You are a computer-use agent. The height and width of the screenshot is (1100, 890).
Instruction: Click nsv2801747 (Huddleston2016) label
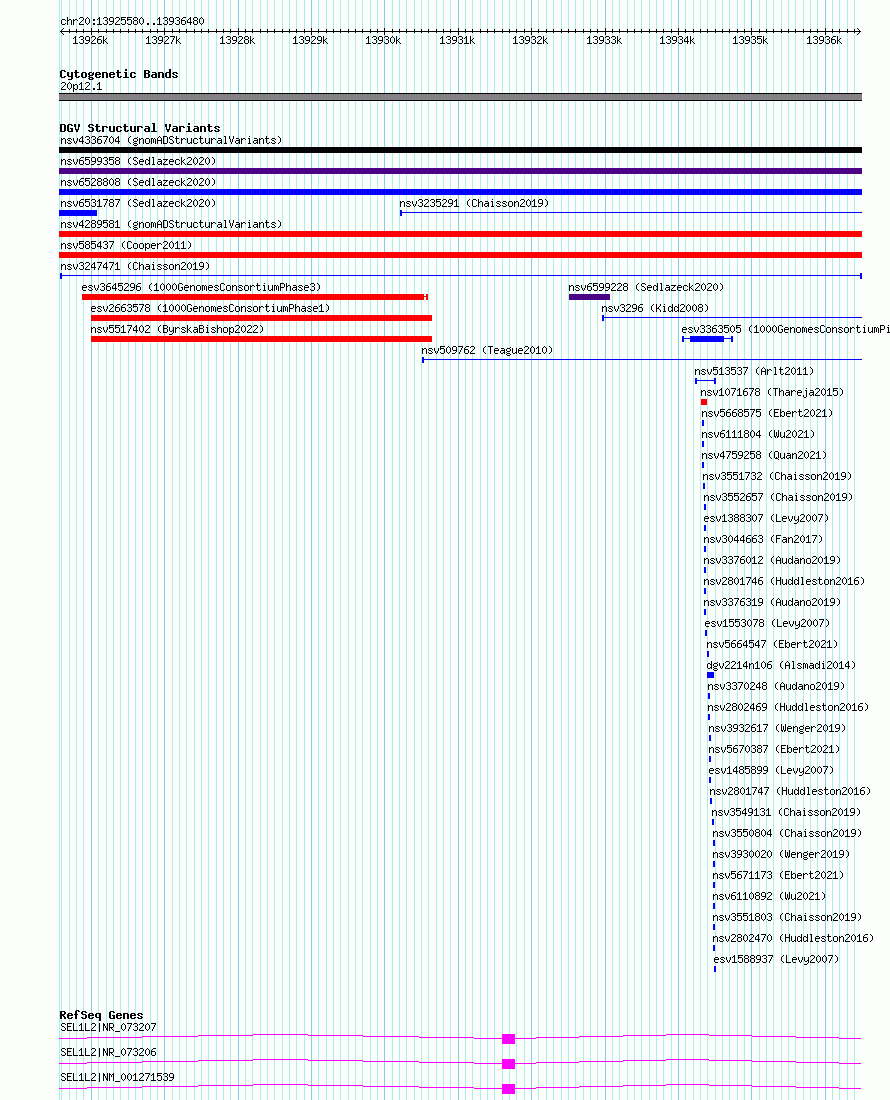coord(790,793)
